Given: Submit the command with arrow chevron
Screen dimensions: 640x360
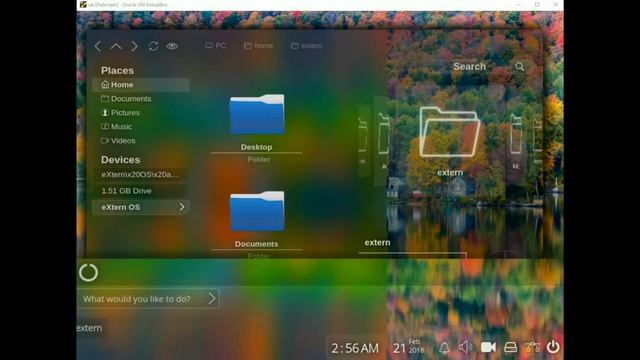Looking at the screenshot, I should 211,299.
